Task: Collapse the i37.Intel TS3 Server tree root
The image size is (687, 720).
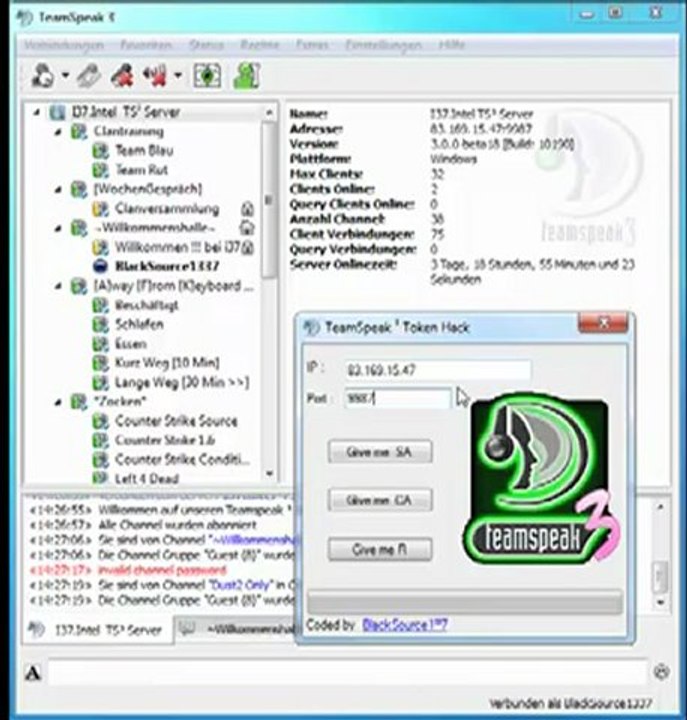Action: click(x=37, y=112)
